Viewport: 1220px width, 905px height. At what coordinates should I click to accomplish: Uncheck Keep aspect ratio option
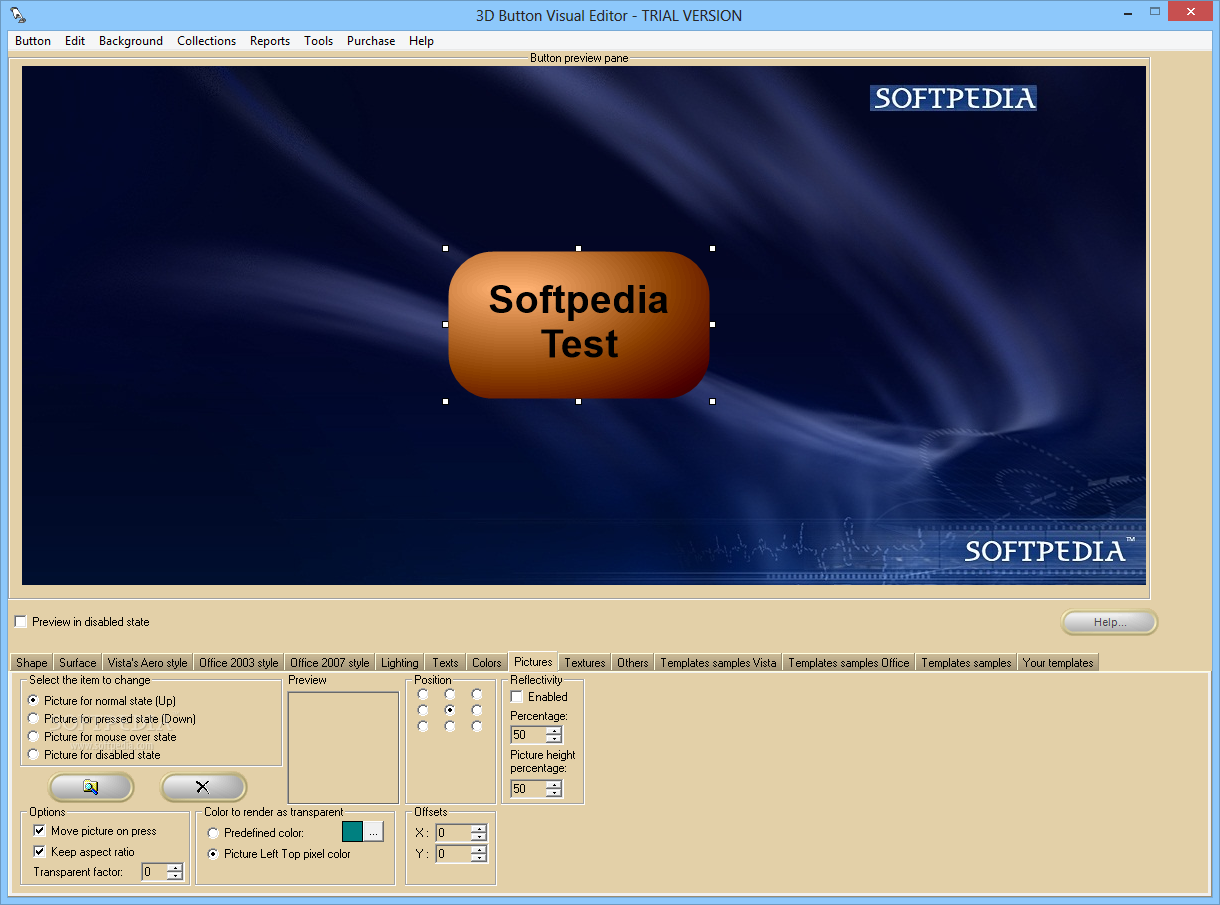point(40,852)
